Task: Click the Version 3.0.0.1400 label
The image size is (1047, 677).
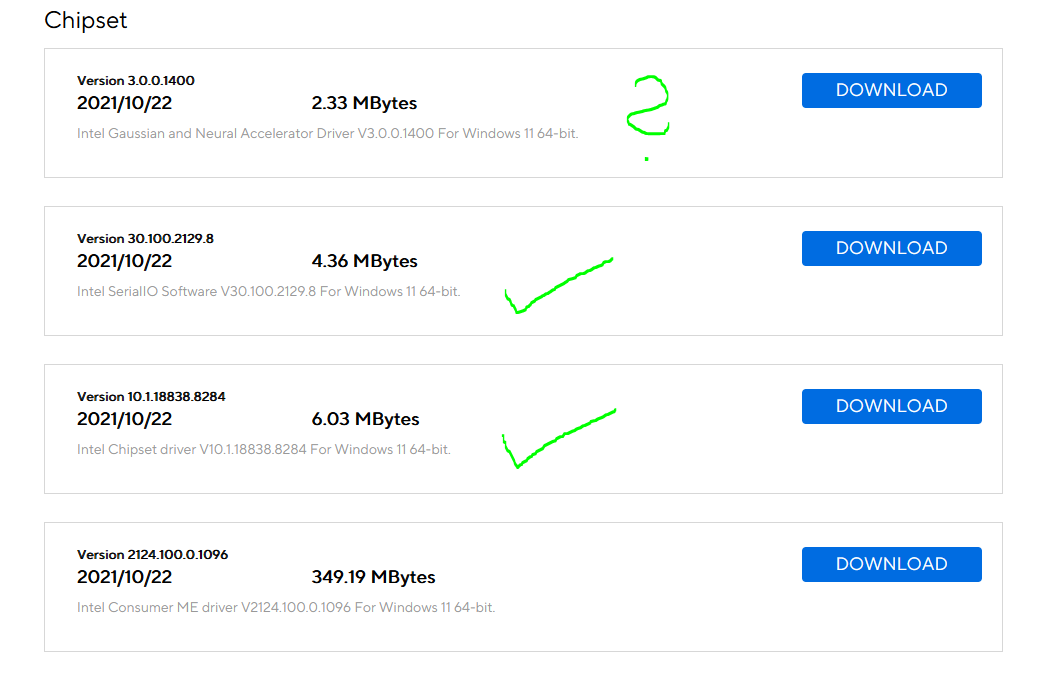Action: click(136, 81)
